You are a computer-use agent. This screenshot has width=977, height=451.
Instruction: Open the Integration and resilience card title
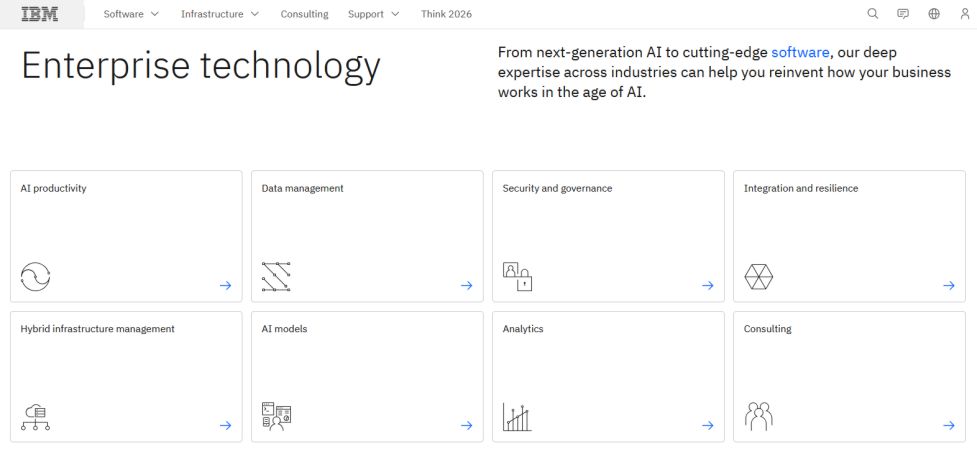(x=801, y=188)
